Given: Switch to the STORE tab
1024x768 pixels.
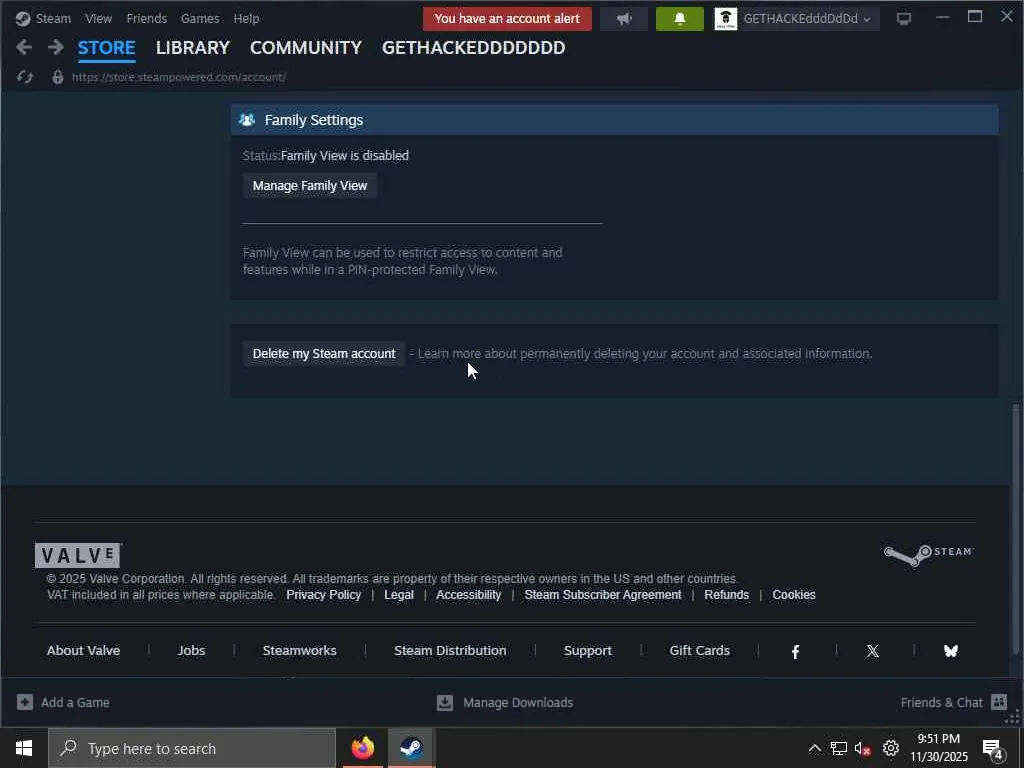Looking at the screenshot, I should click(x=106, y=48).
